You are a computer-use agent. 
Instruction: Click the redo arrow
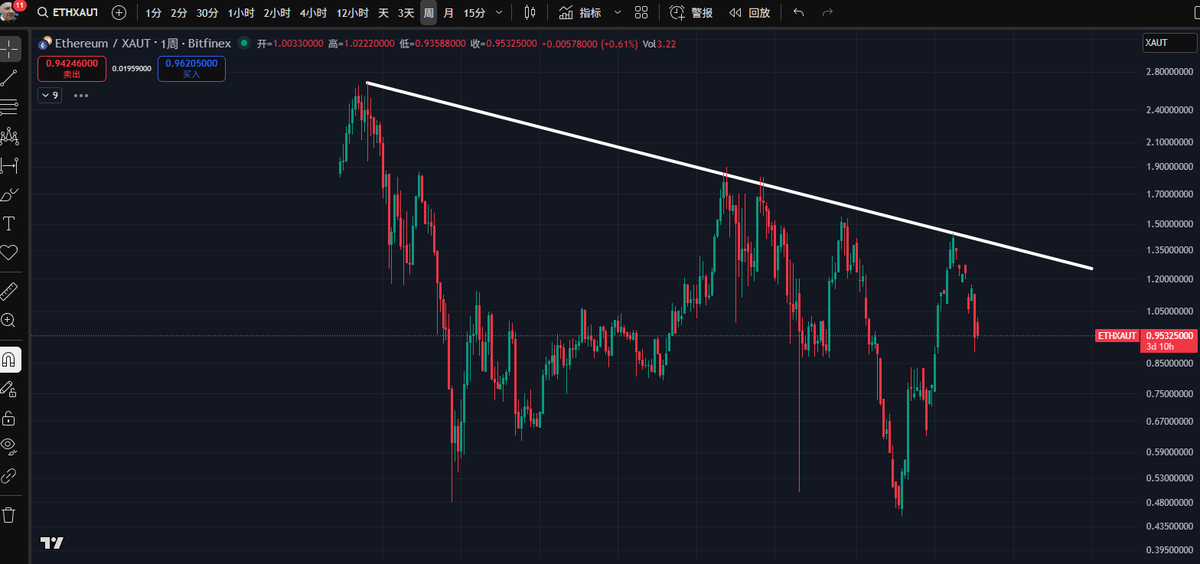(827, 13)
